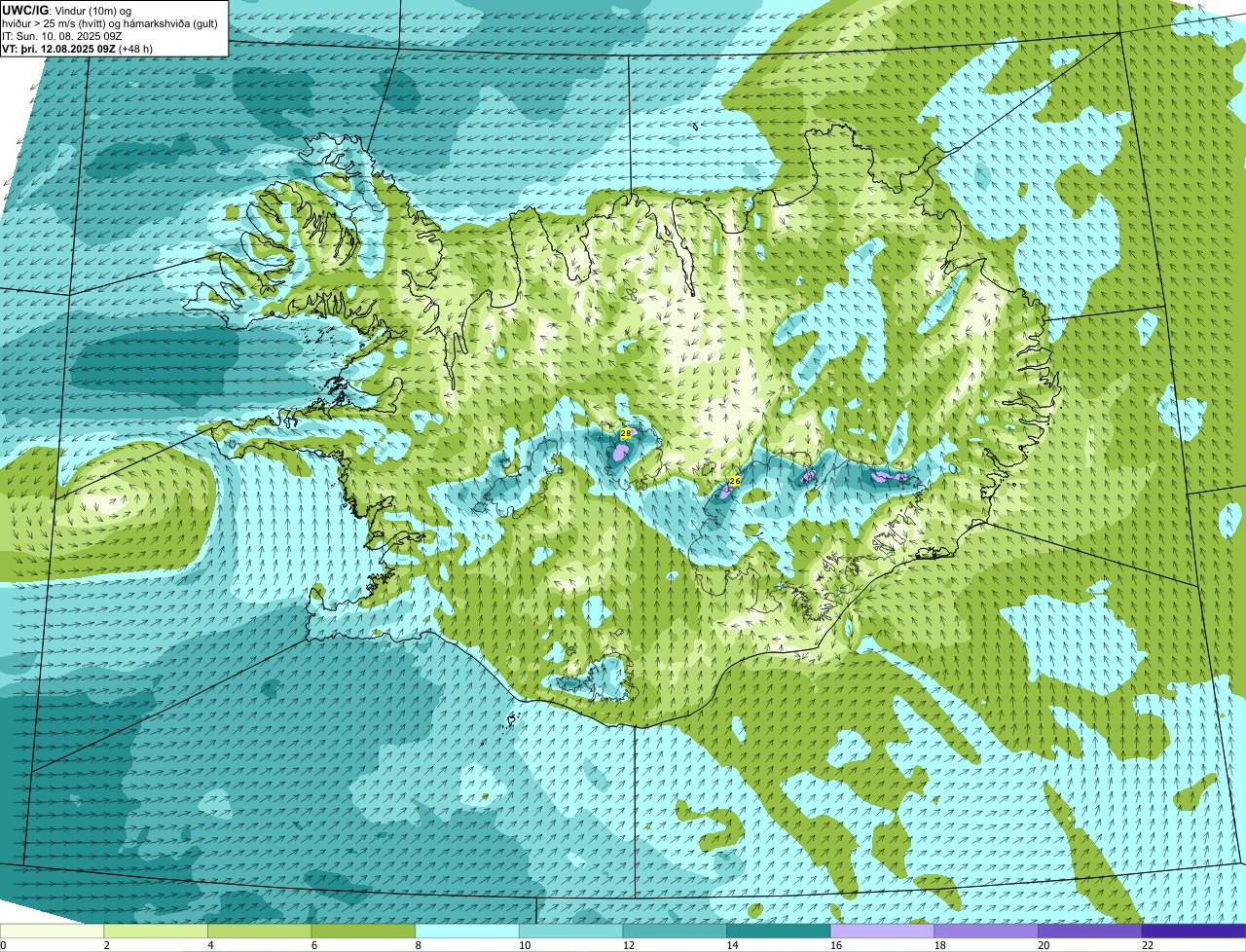Click the scale value '12'
The height and width of the screenshot is (952, 1246).
coord(629,945)
